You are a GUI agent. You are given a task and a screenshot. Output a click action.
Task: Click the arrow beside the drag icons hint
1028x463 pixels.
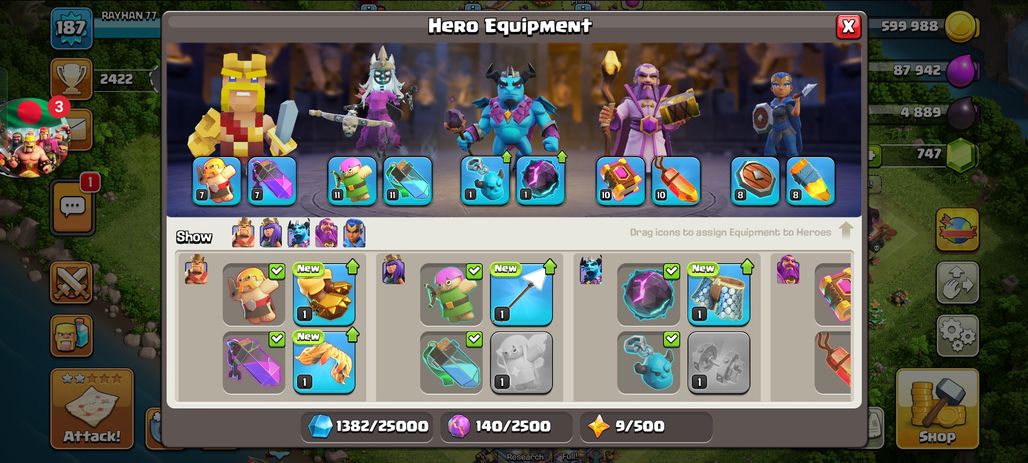[x=846, y=231]
